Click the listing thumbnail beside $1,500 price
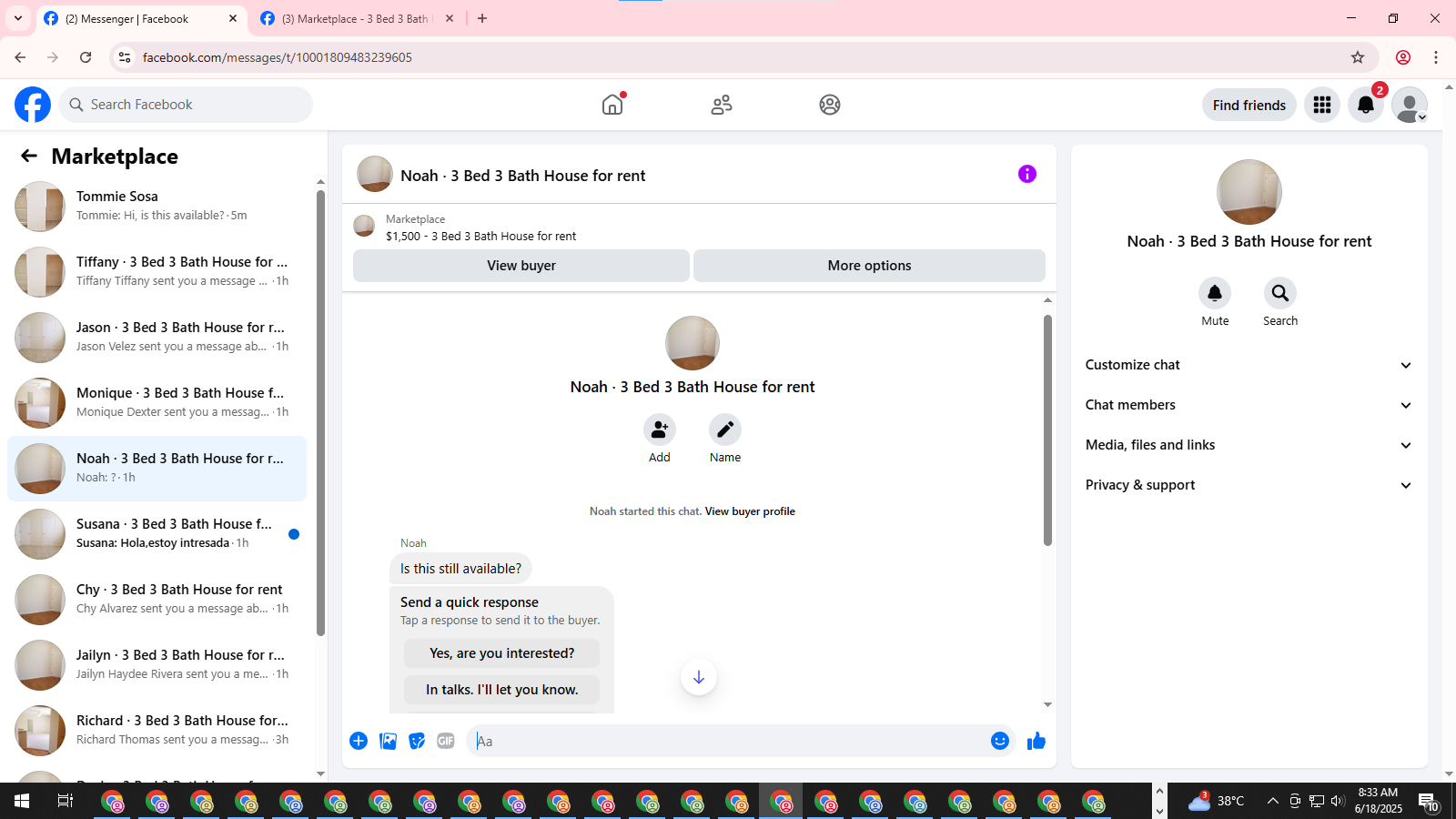Viewport: 1456px width, 819px height. (x=364, y=226)
